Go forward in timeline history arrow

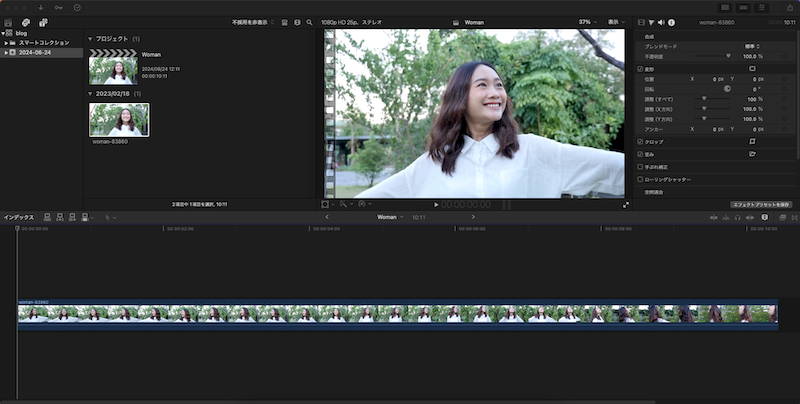pos(473,217)
